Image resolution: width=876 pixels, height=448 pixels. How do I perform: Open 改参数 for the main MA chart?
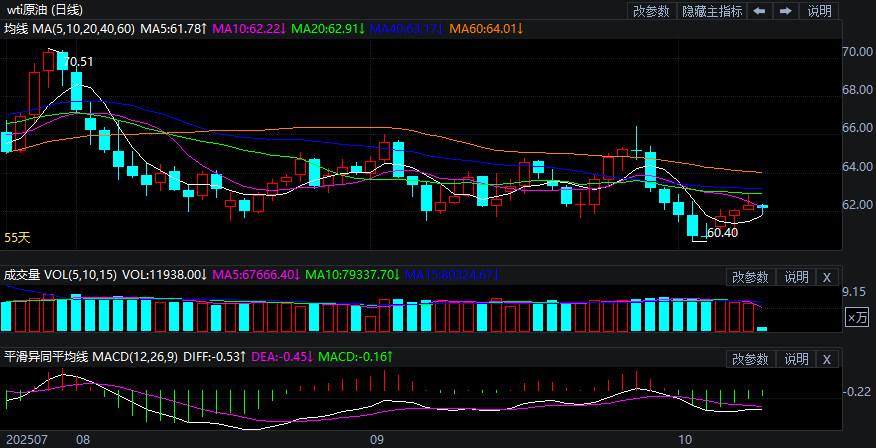coord(652,11)
